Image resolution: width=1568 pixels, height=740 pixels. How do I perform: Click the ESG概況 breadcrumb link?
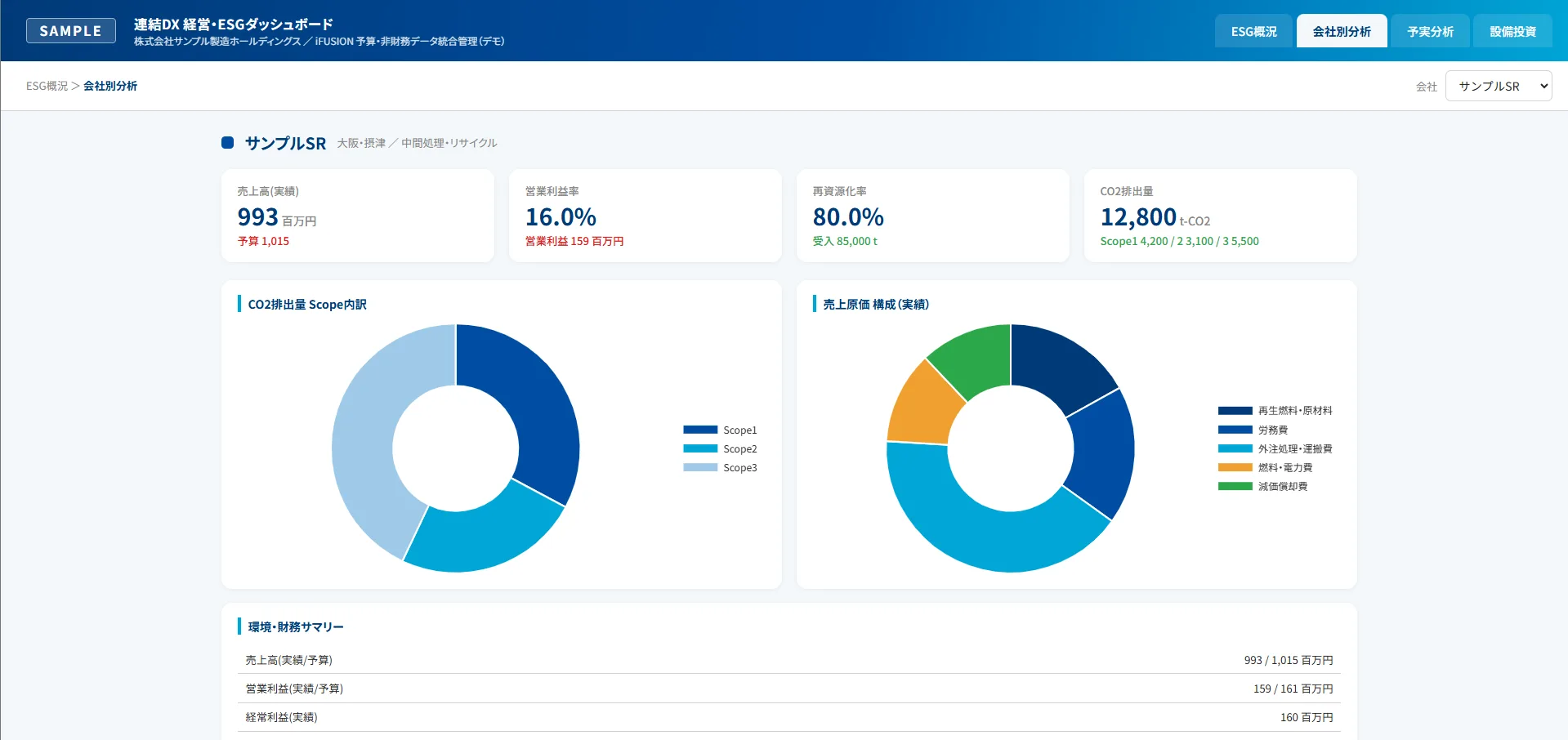(x=47, y=86)
